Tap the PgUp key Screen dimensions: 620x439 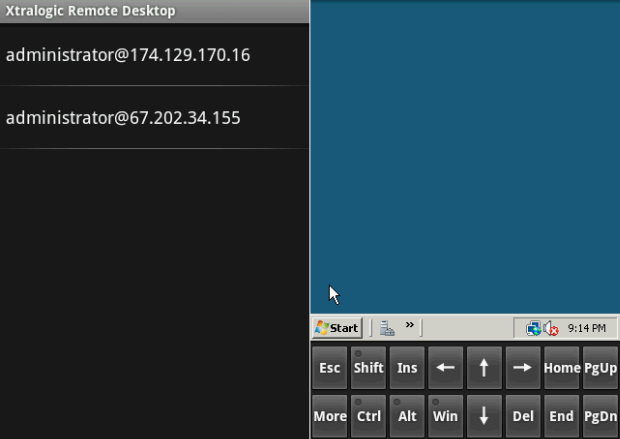click(x=600, y=368)
